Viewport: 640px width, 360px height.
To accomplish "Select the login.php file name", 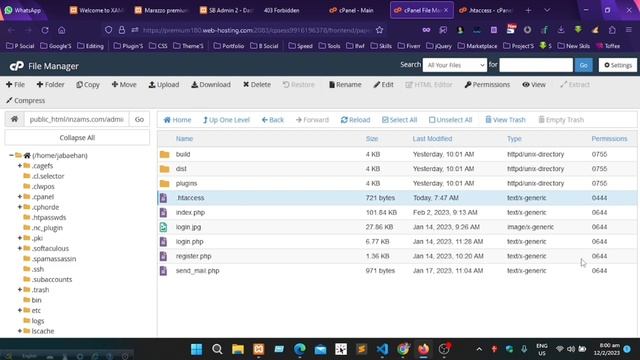I will click(x=189, y=242).
